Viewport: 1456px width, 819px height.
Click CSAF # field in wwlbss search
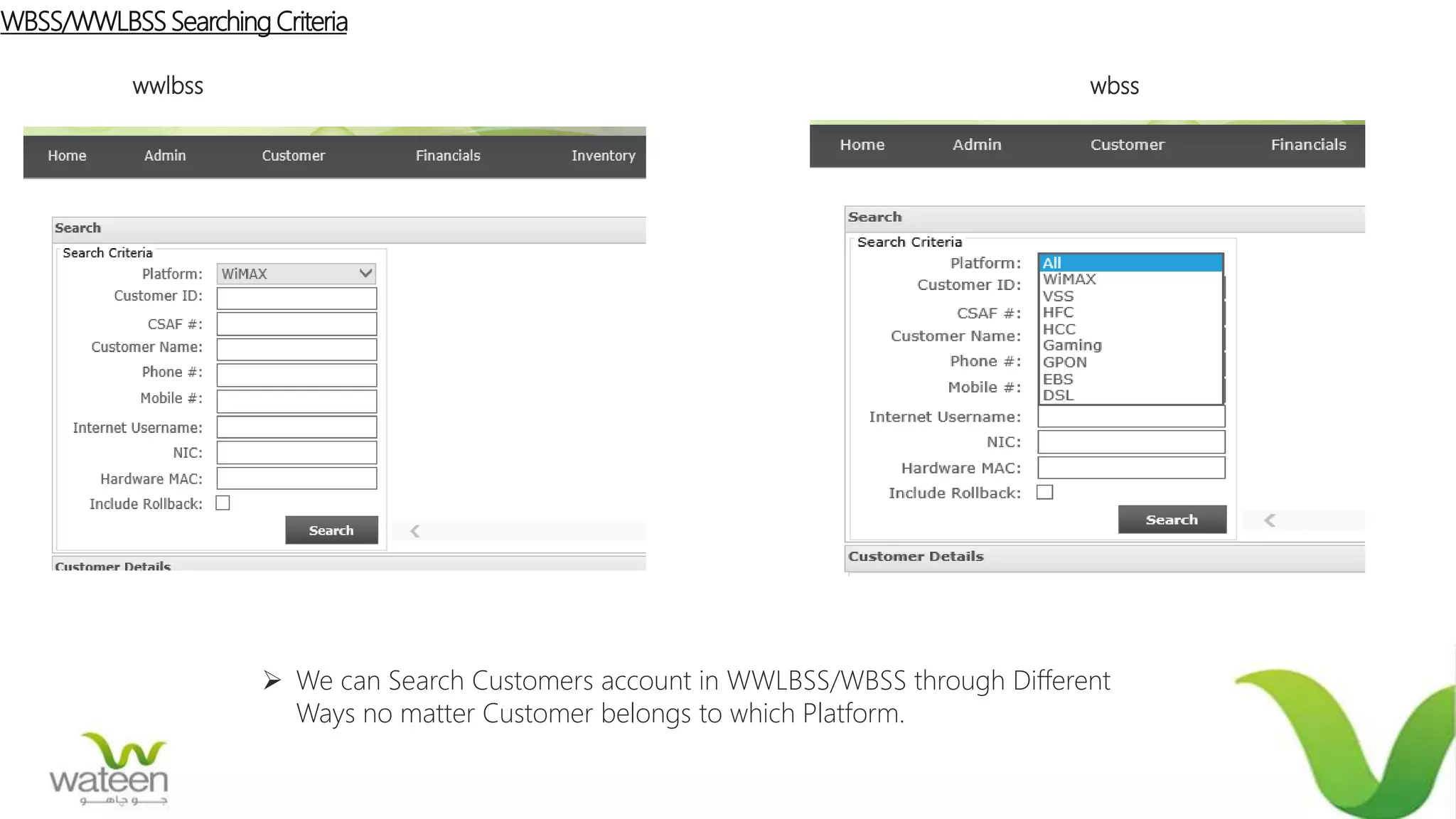coord(296,324)
